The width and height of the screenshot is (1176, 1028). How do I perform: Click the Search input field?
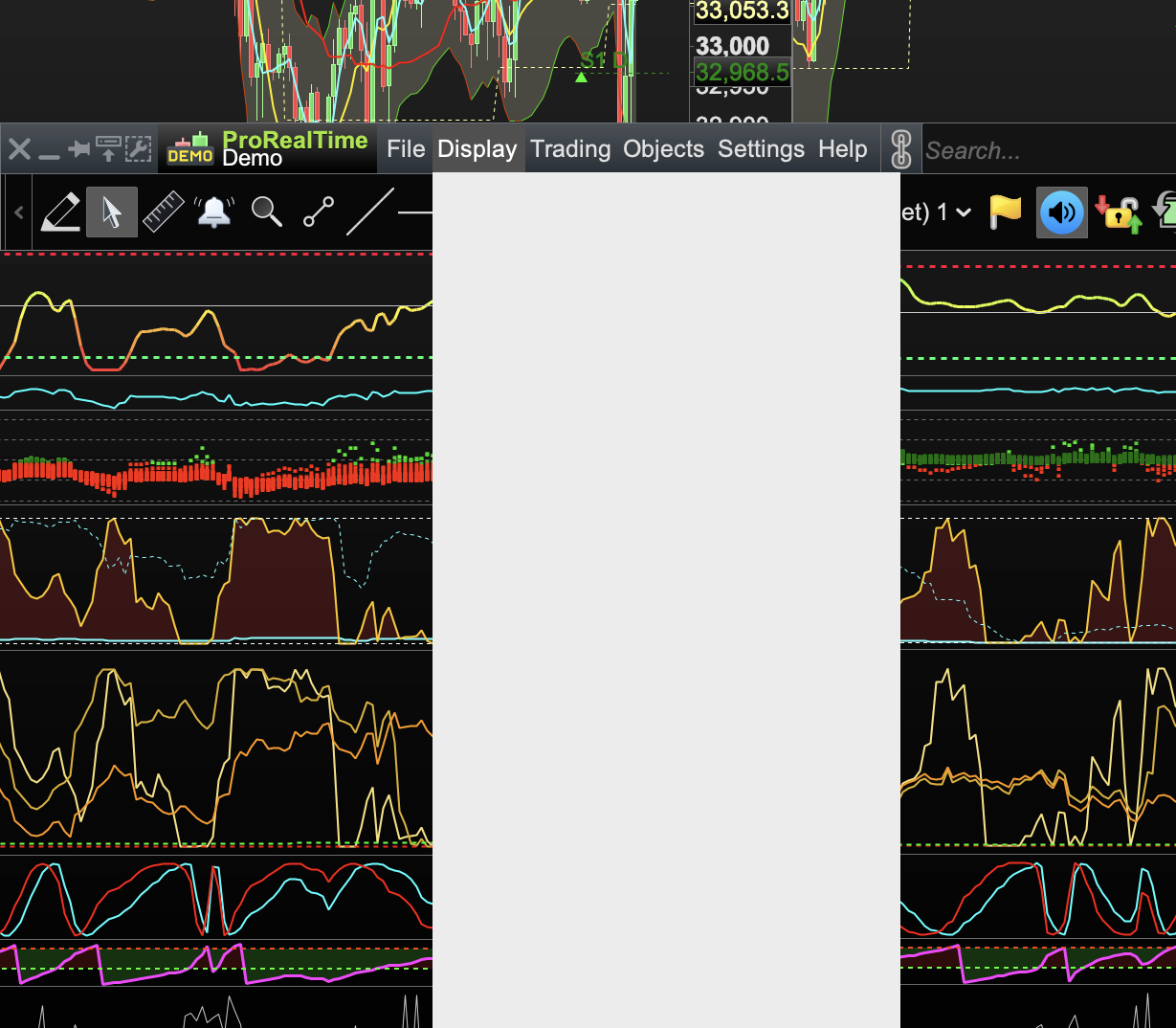[x=1049, y=150]
